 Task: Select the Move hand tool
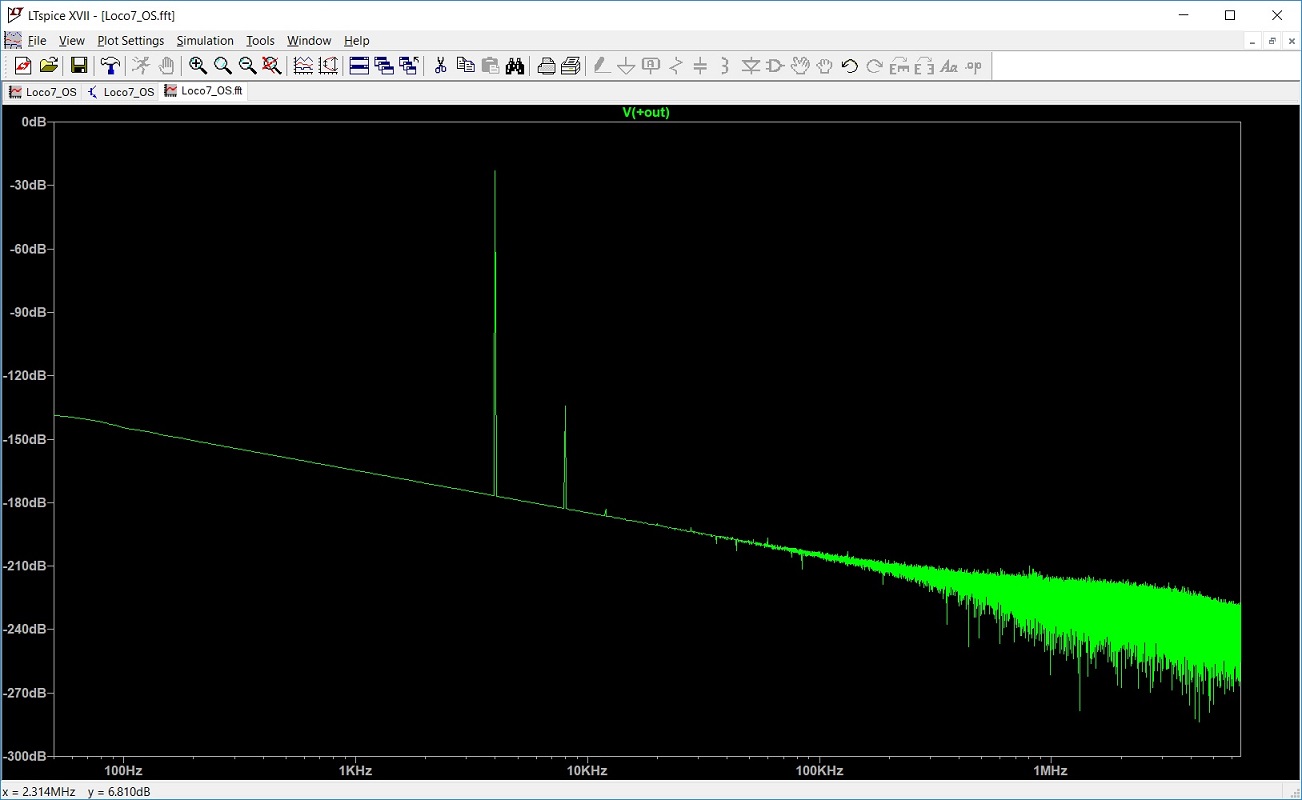click(x=800, y=66)
